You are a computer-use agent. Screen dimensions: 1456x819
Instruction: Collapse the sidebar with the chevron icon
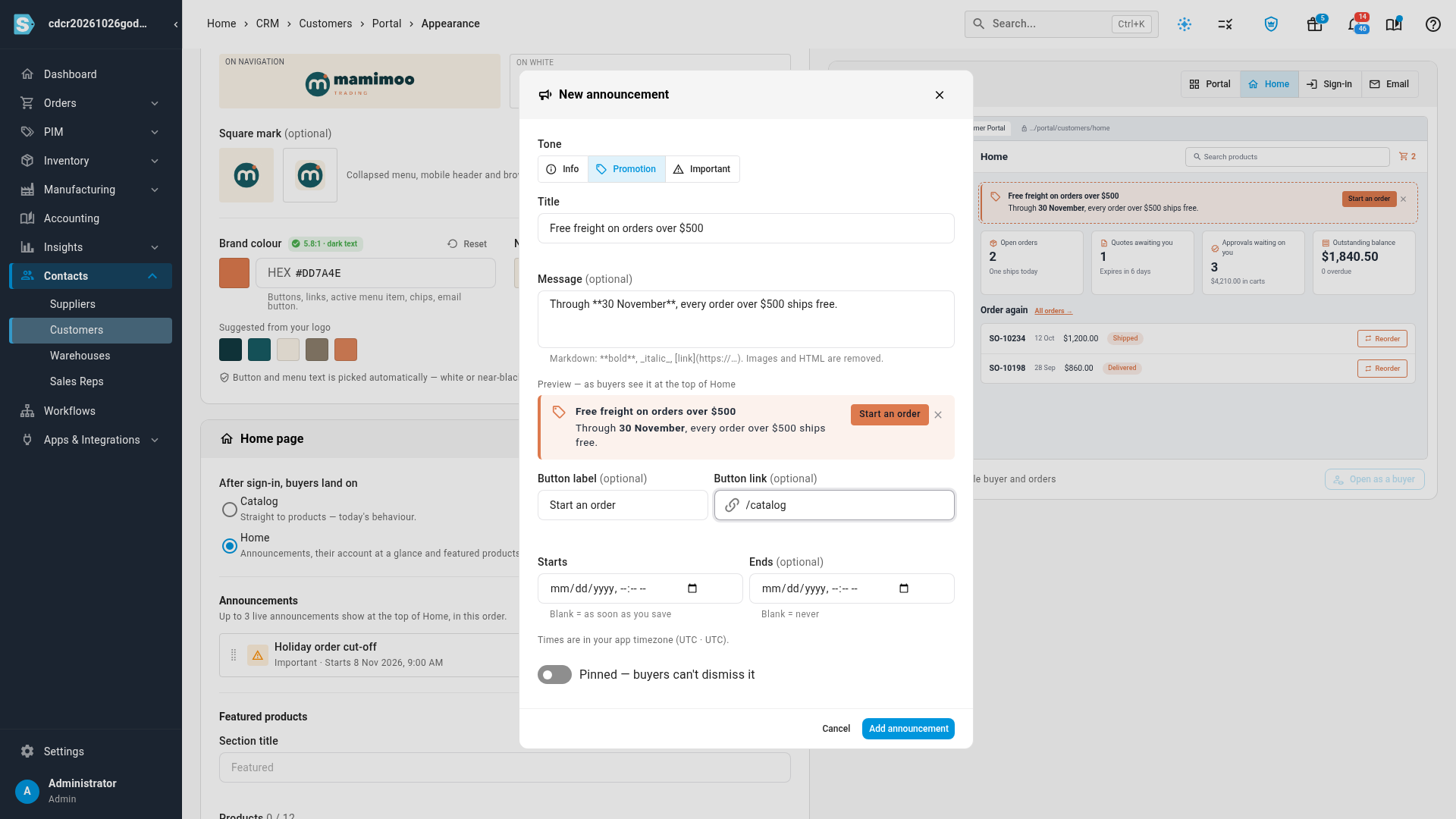pyautogui.click(x=176, y=24)
